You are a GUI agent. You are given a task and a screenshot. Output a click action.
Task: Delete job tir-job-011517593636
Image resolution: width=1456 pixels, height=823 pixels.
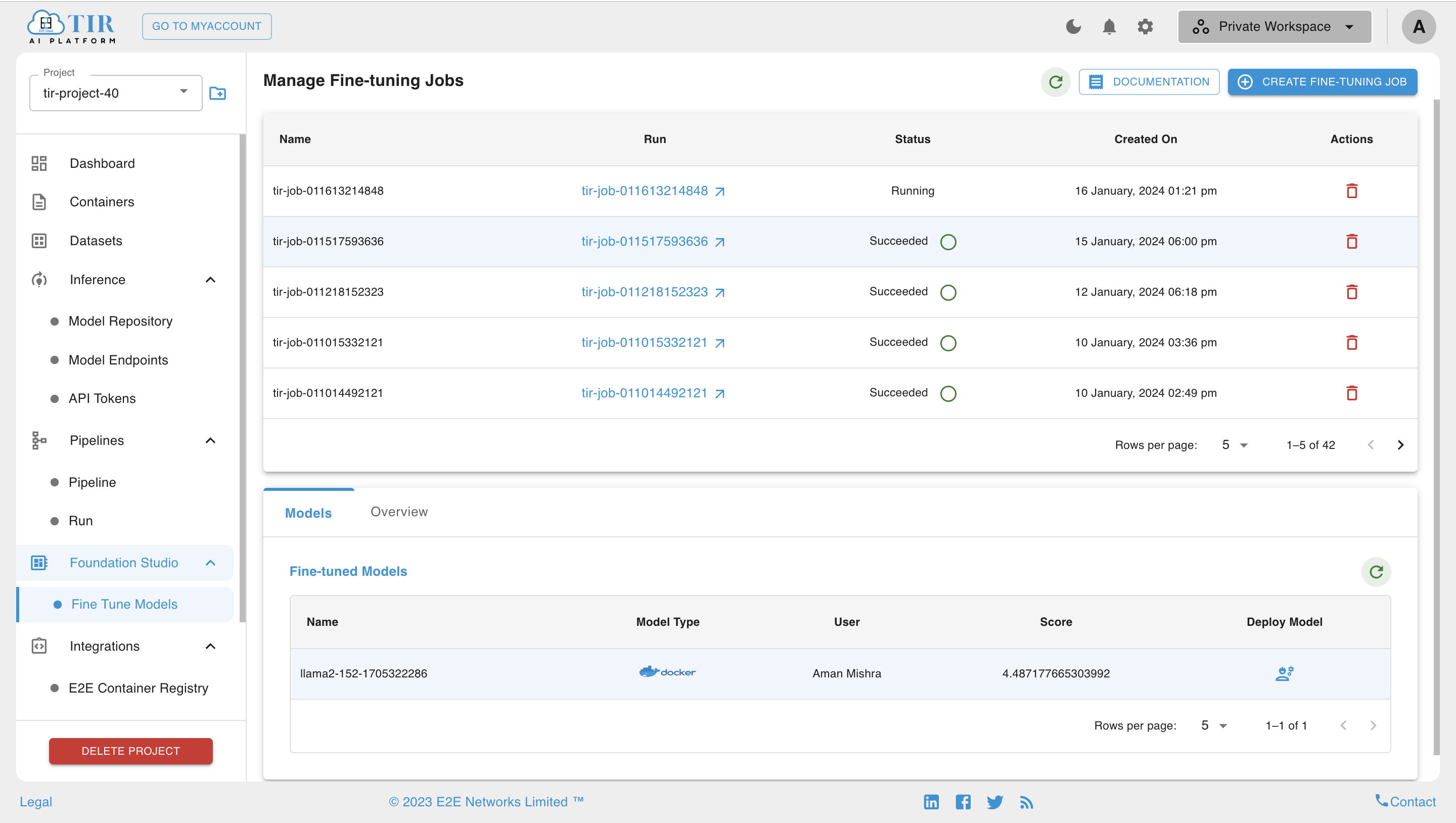click(1351, 241)
